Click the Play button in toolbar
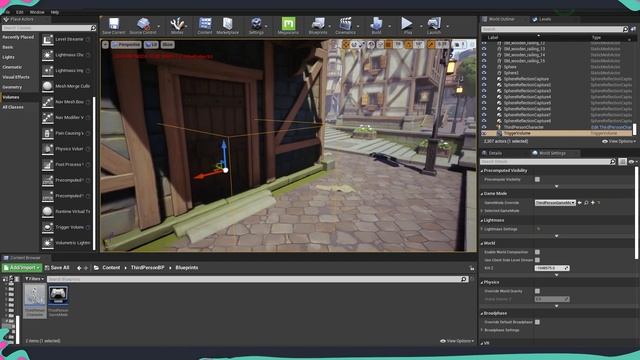The width and height of the screenshot is (640, 360). pos(407,24)
